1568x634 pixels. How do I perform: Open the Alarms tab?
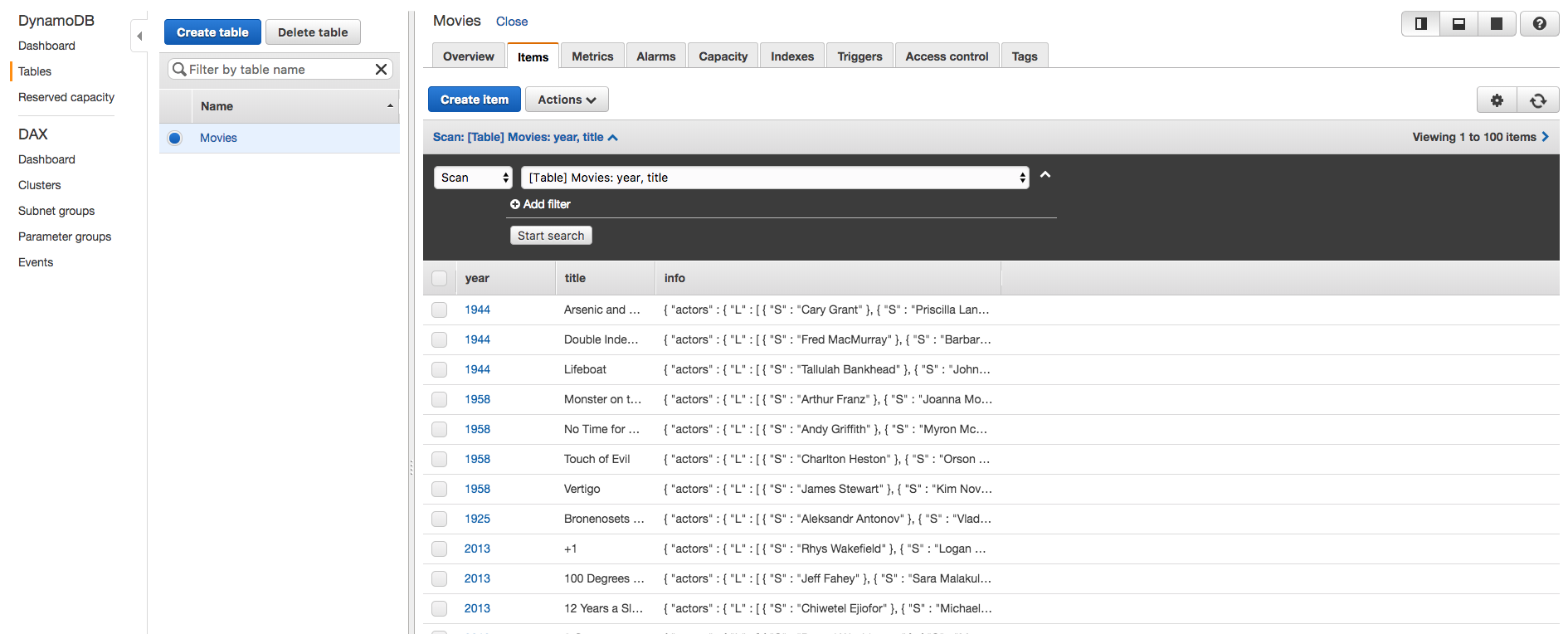tap(656, 56)
